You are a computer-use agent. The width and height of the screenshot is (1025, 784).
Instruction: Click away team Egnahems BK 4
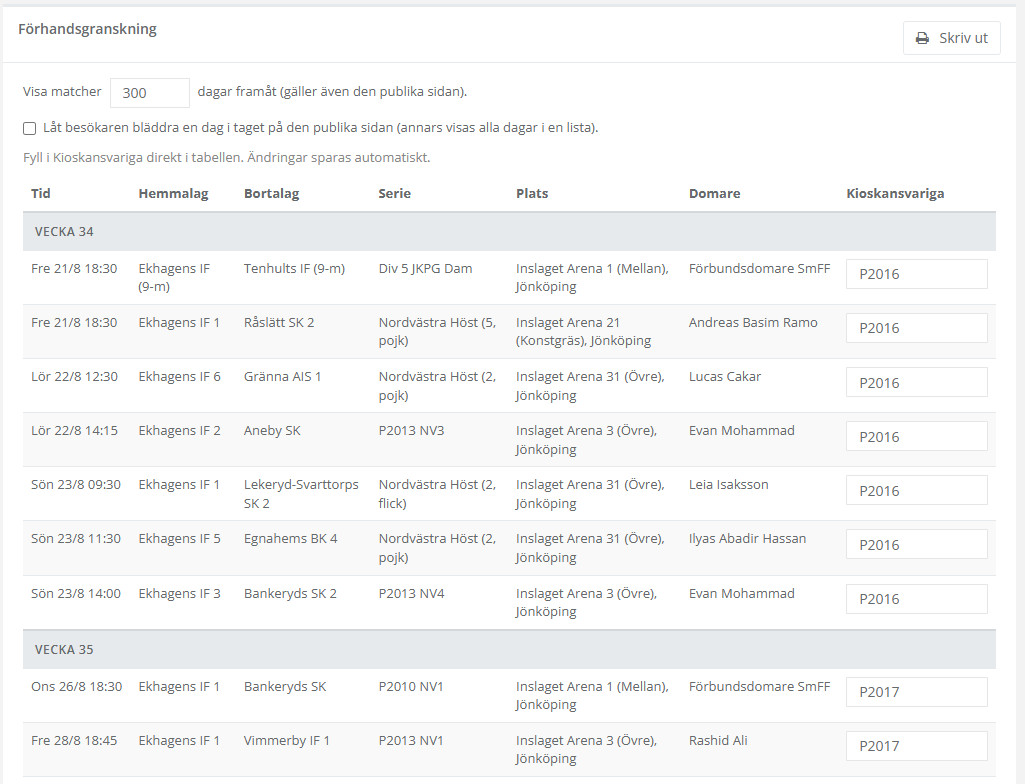(x=290, y=539)
